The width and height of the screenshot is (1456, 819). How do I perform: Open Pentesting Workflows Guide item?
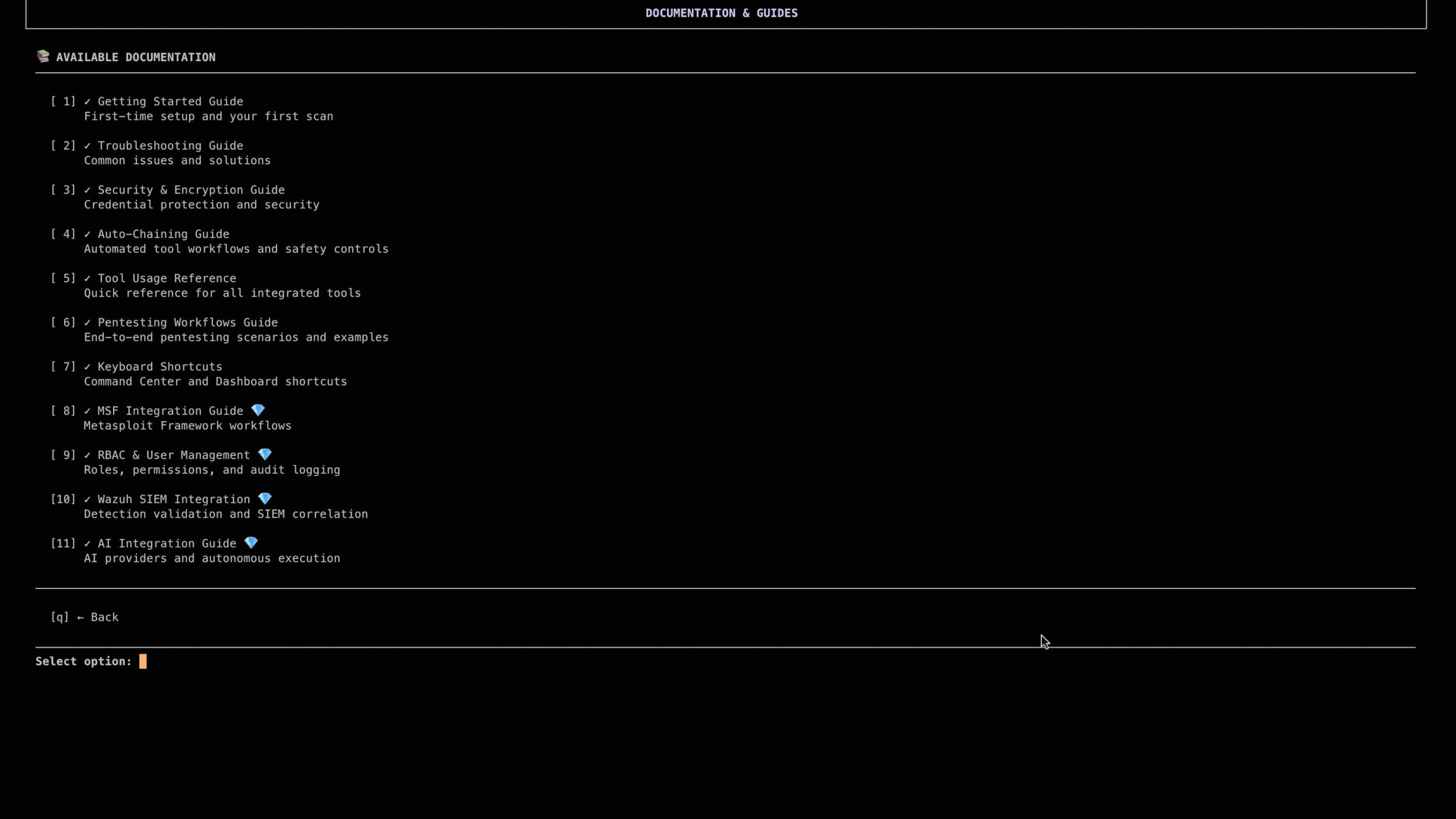click(x=188, y=322)
